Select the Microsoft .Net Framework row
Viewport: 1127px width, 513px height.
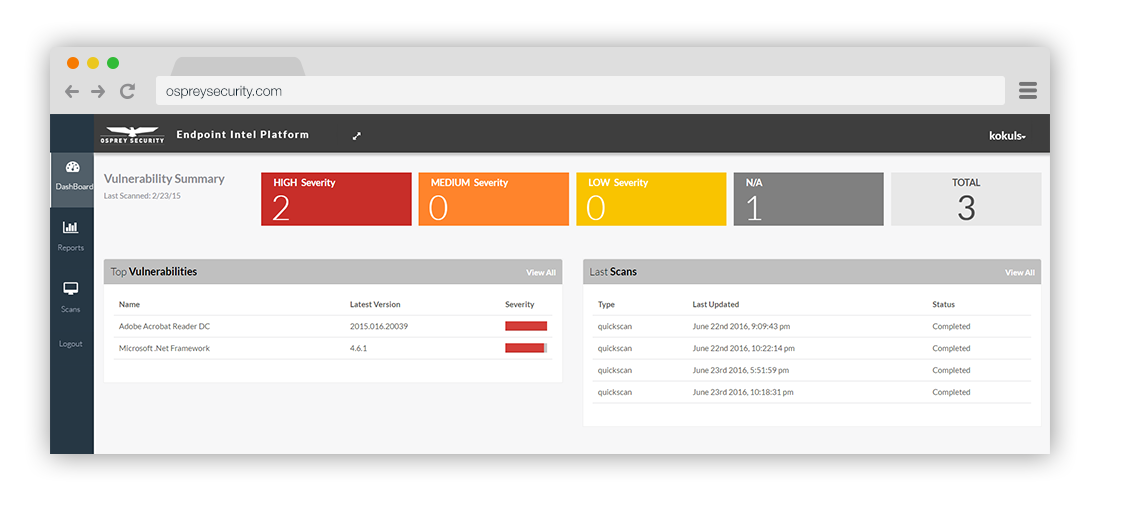tap(332, 348)
